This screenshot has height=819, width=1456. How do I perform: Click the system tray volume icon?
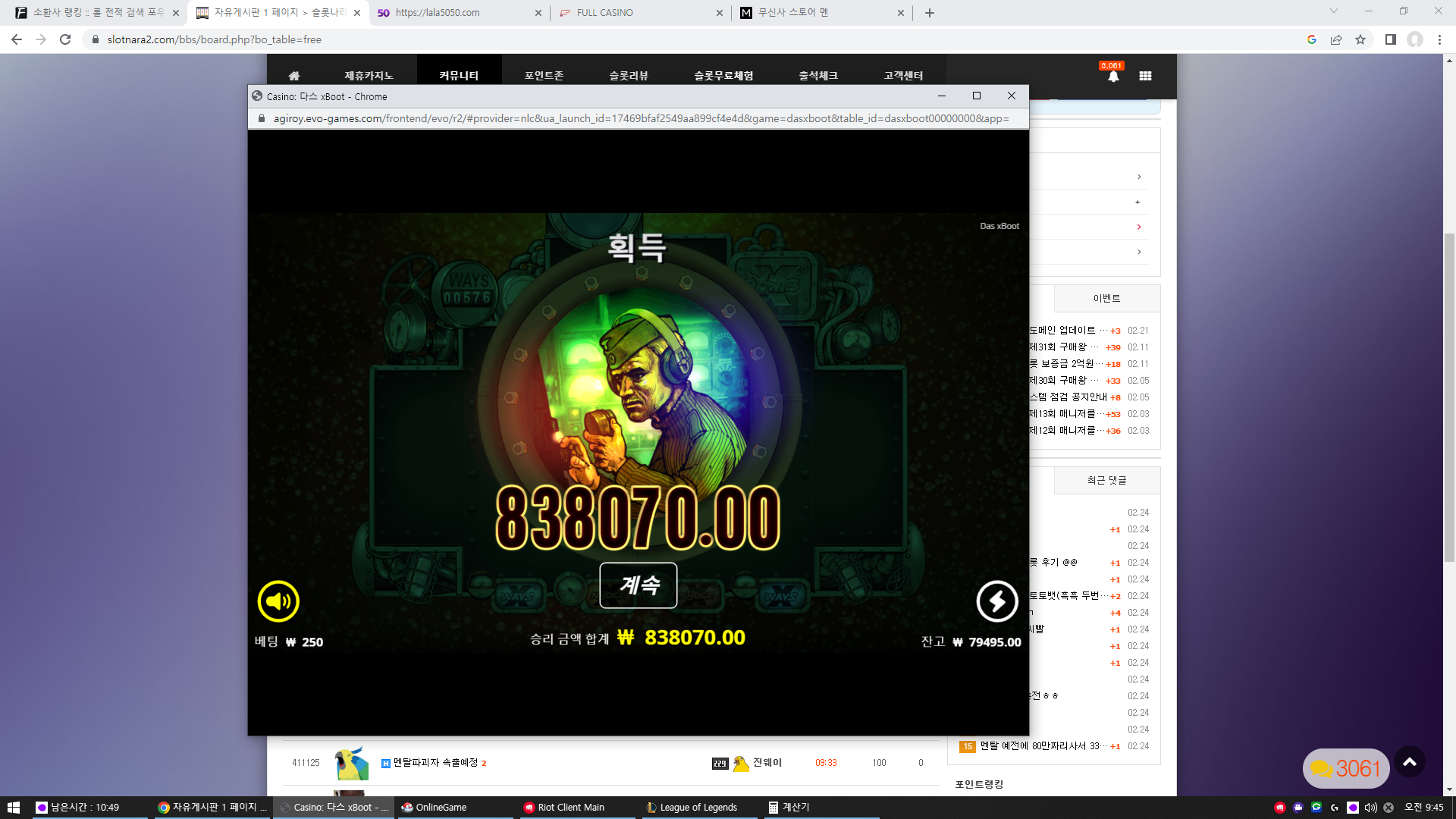1370,808
